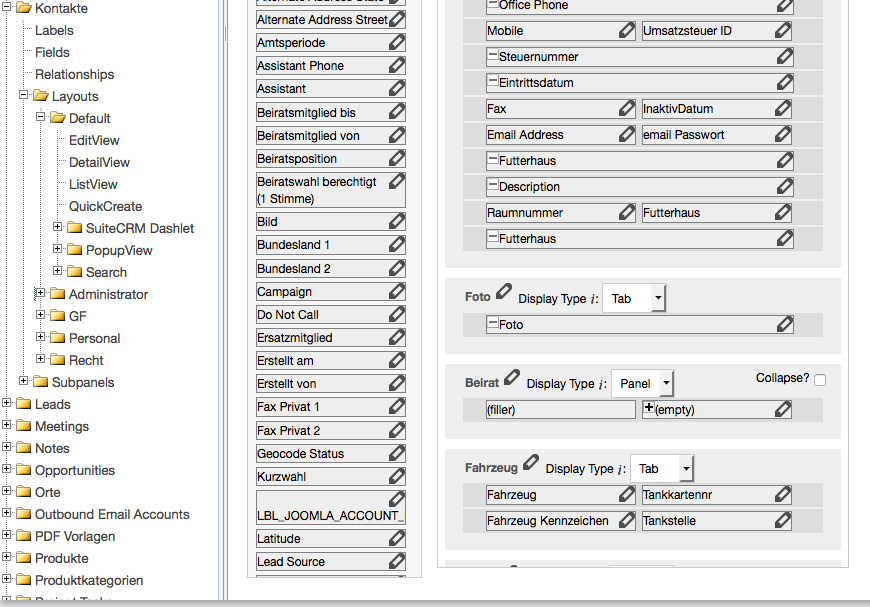
Task: Click pencil icon on Fax Privat 1
Action: 397,406
